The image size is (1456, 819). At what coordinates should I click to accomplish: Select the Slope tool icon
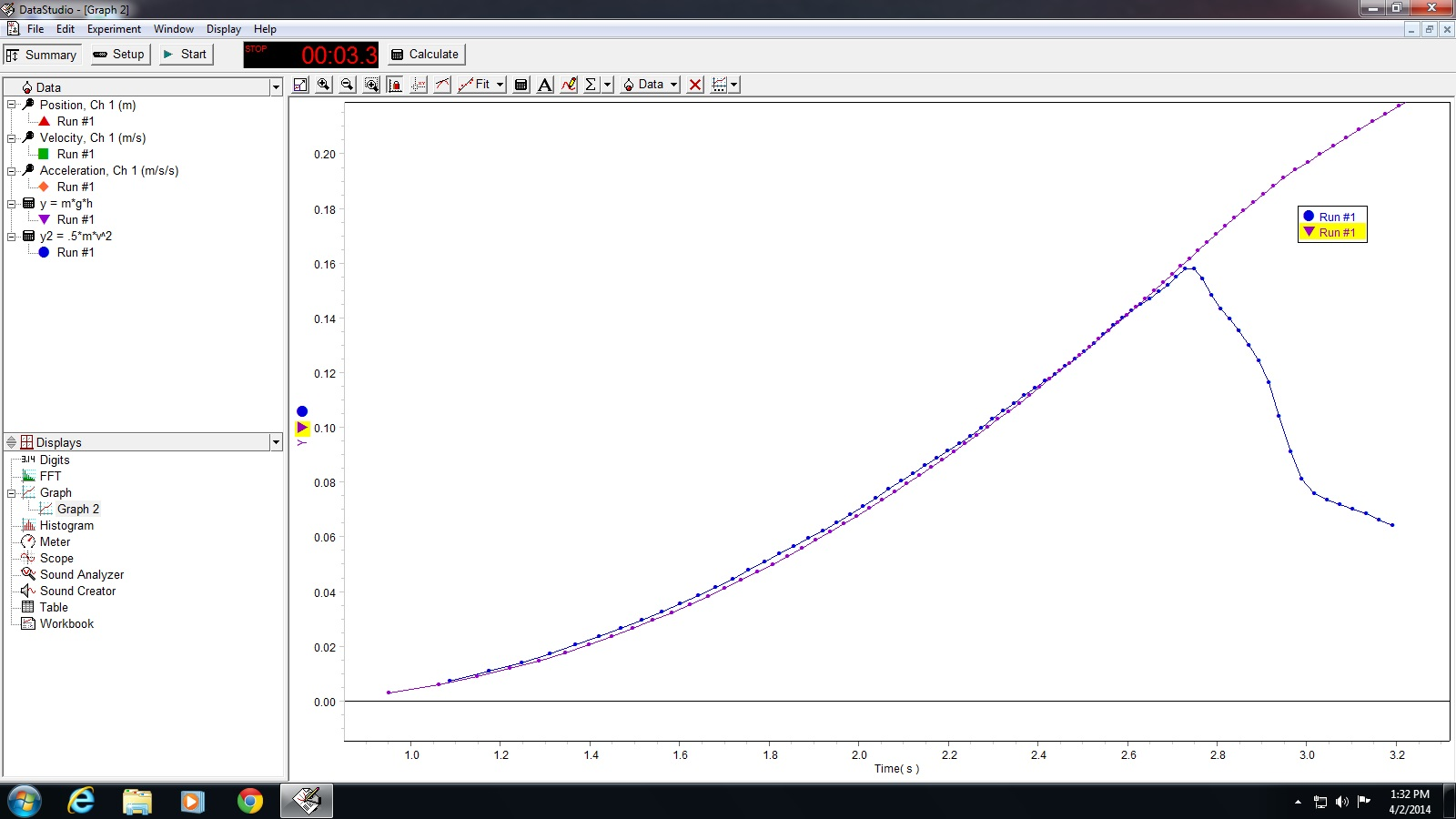[x=442, y=85]
